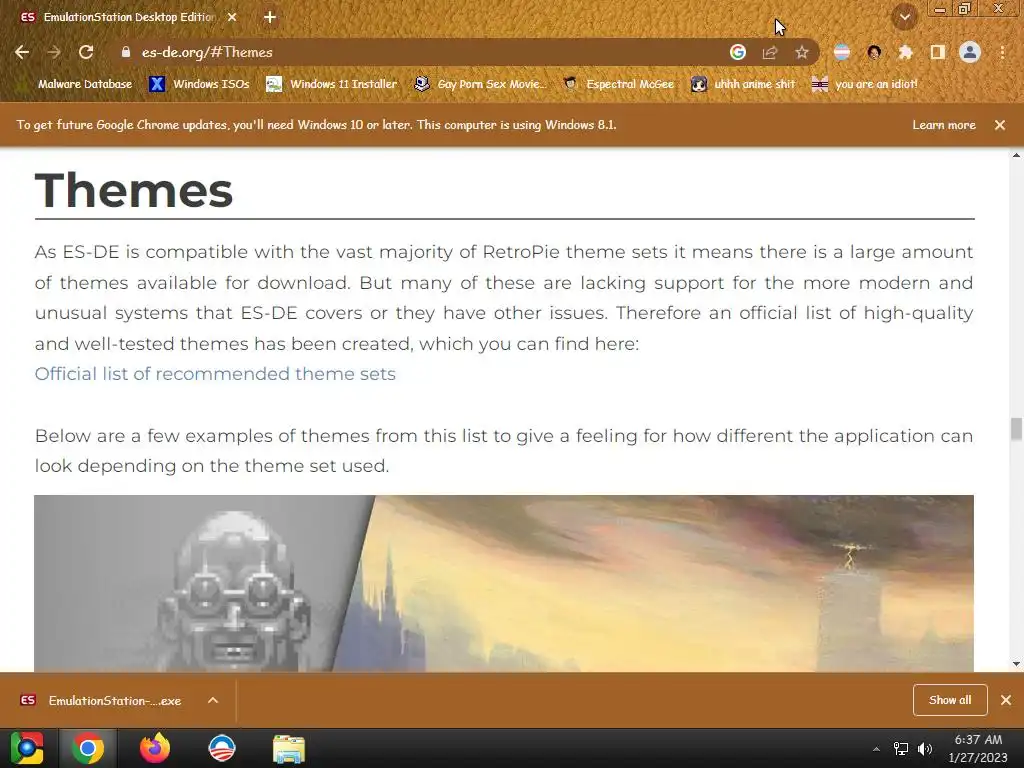The width and height of the screenshot is (1024, 768).
Task: Click scrollbar down arrow
Action: [x=1016, y=664]
